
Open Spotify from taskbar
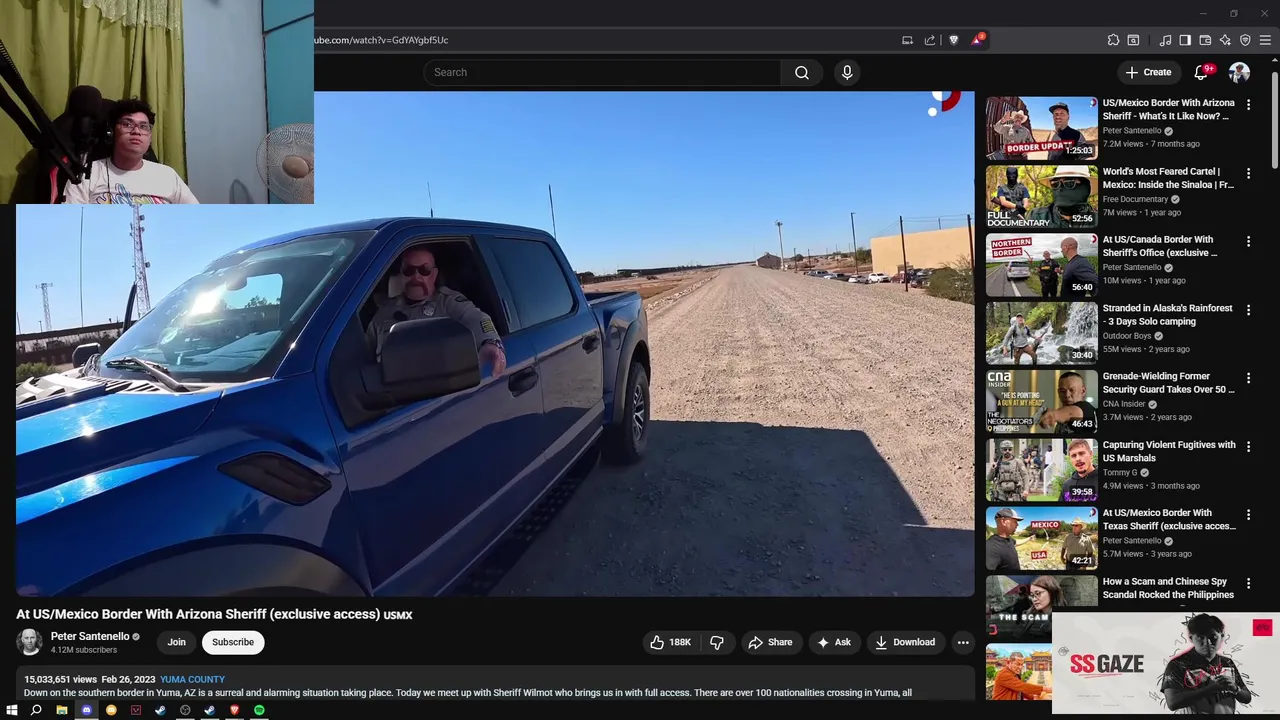pyautogui.click(x=259, y=710)
